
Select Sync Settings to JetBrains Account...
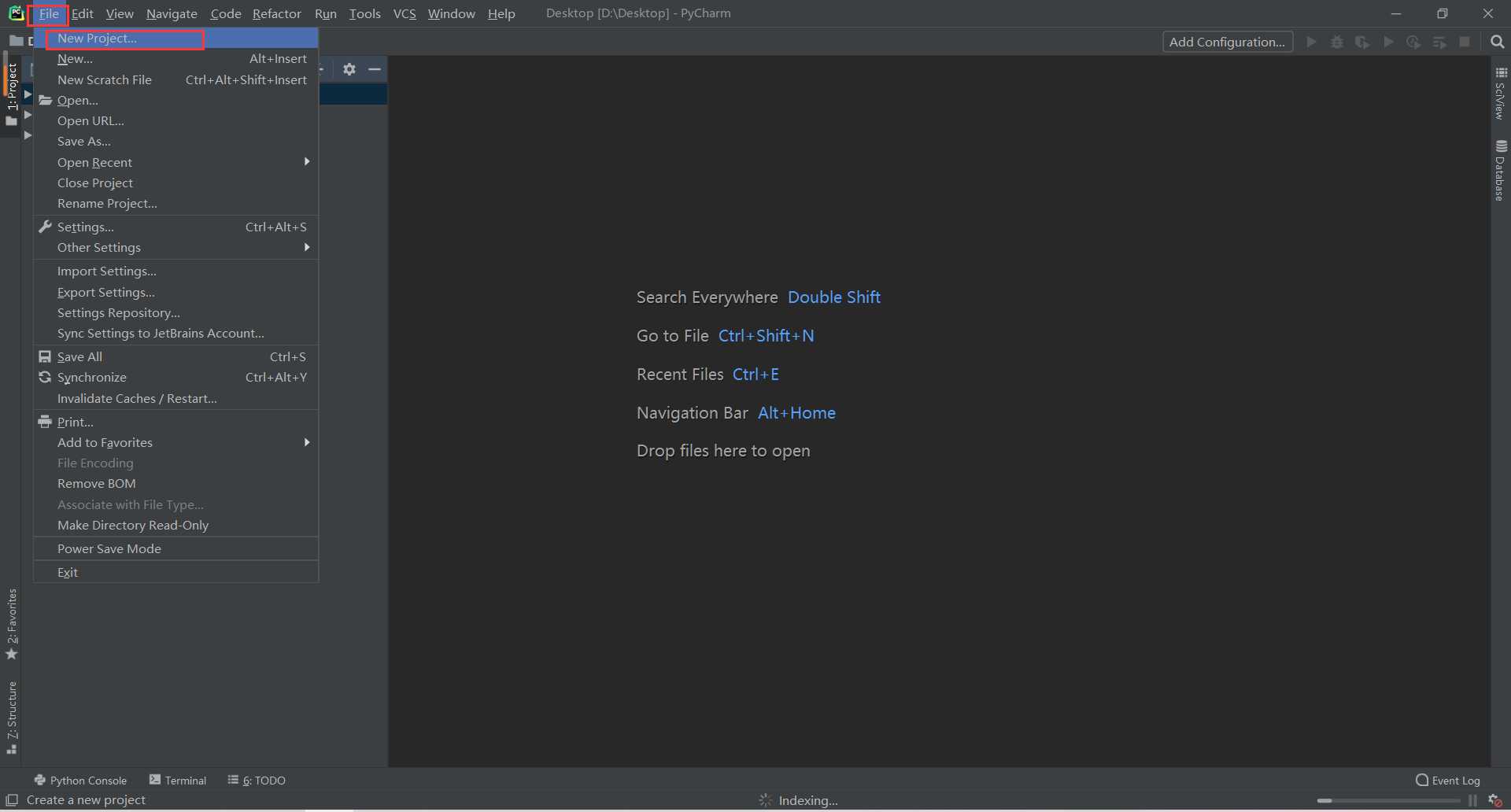pos(175,333)
